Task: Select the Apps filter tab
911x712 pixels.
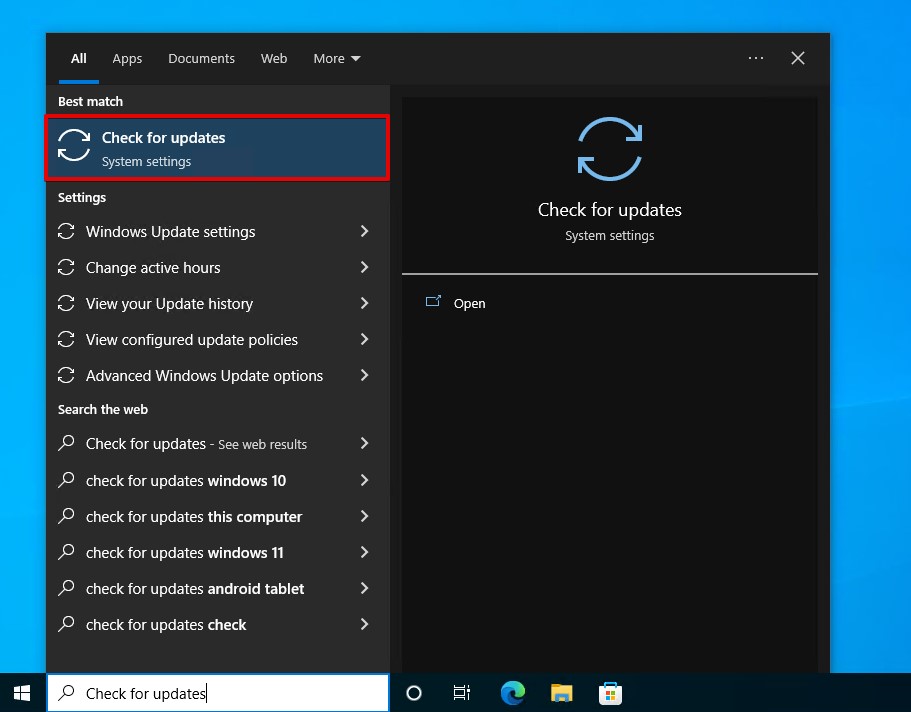Action: (127, 58)
